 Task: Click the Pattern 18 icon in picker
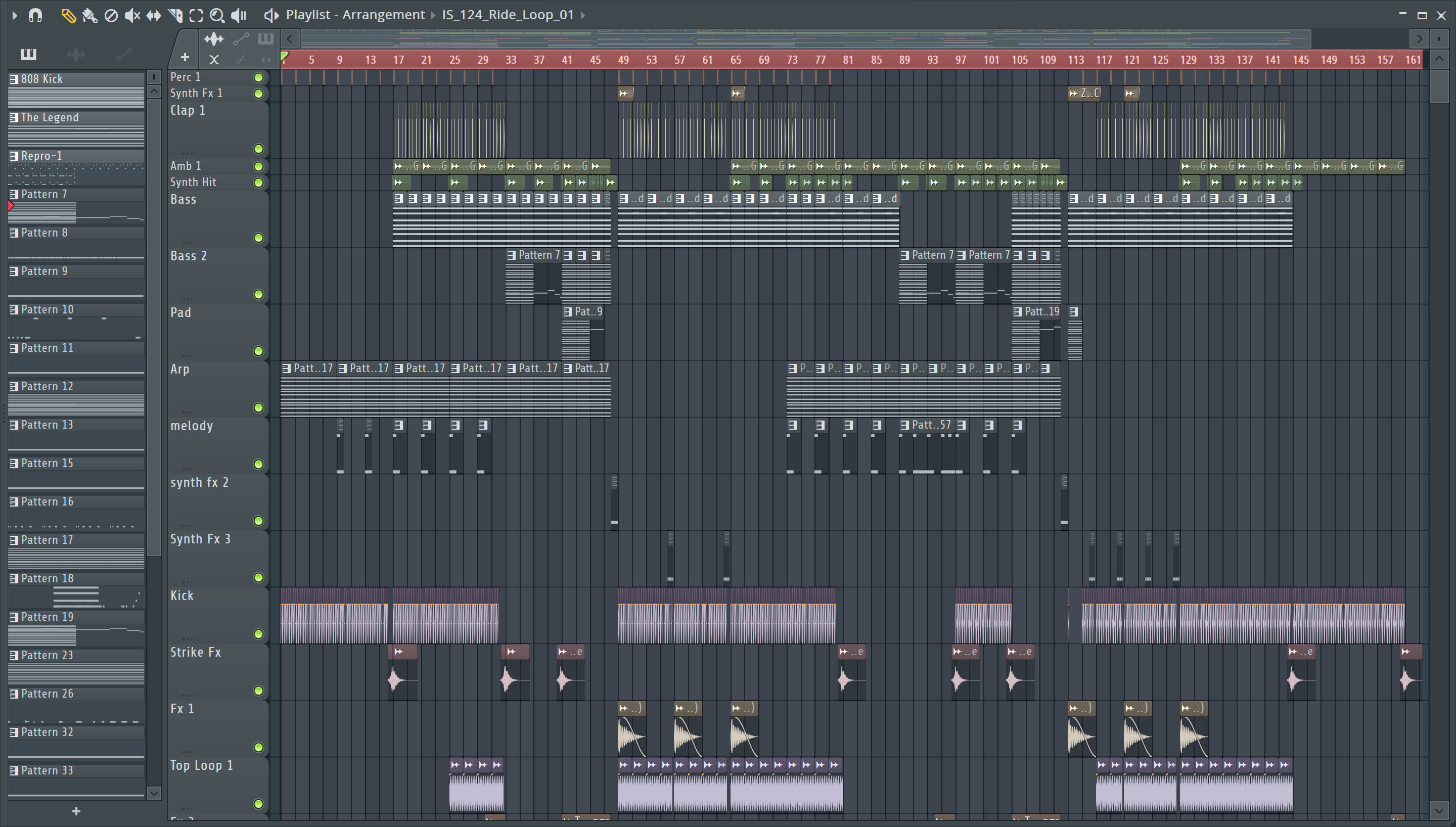14,578
